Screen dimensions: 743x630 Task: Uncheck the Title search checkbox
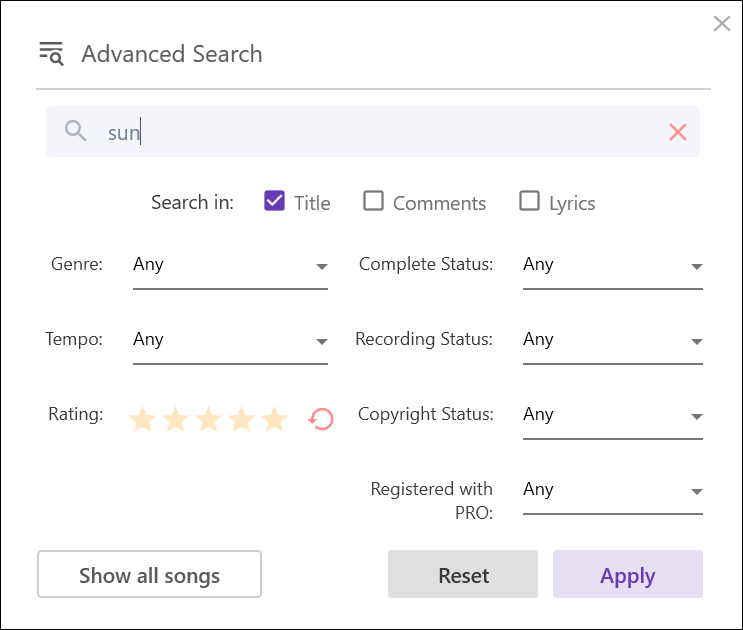(274, 202)
